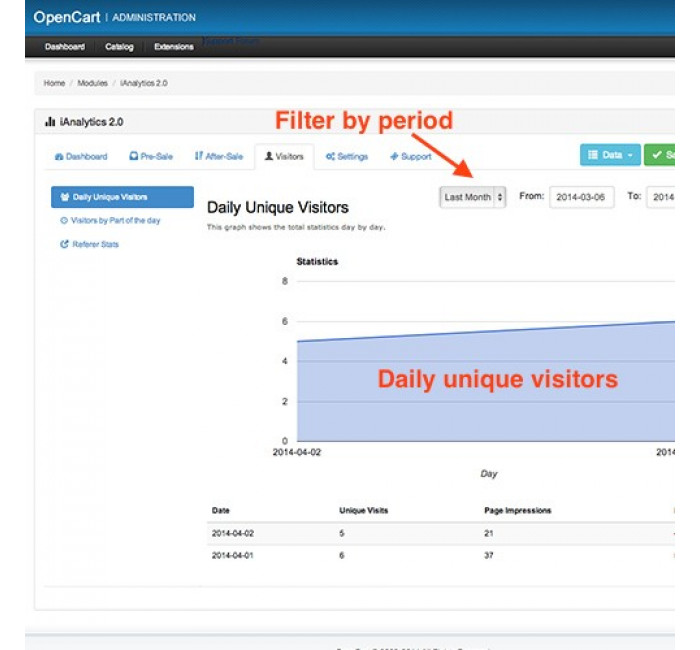The height and width of the screenshot is (650, 700).
Task: Click the To date field
Action: [x=661, y=197]
